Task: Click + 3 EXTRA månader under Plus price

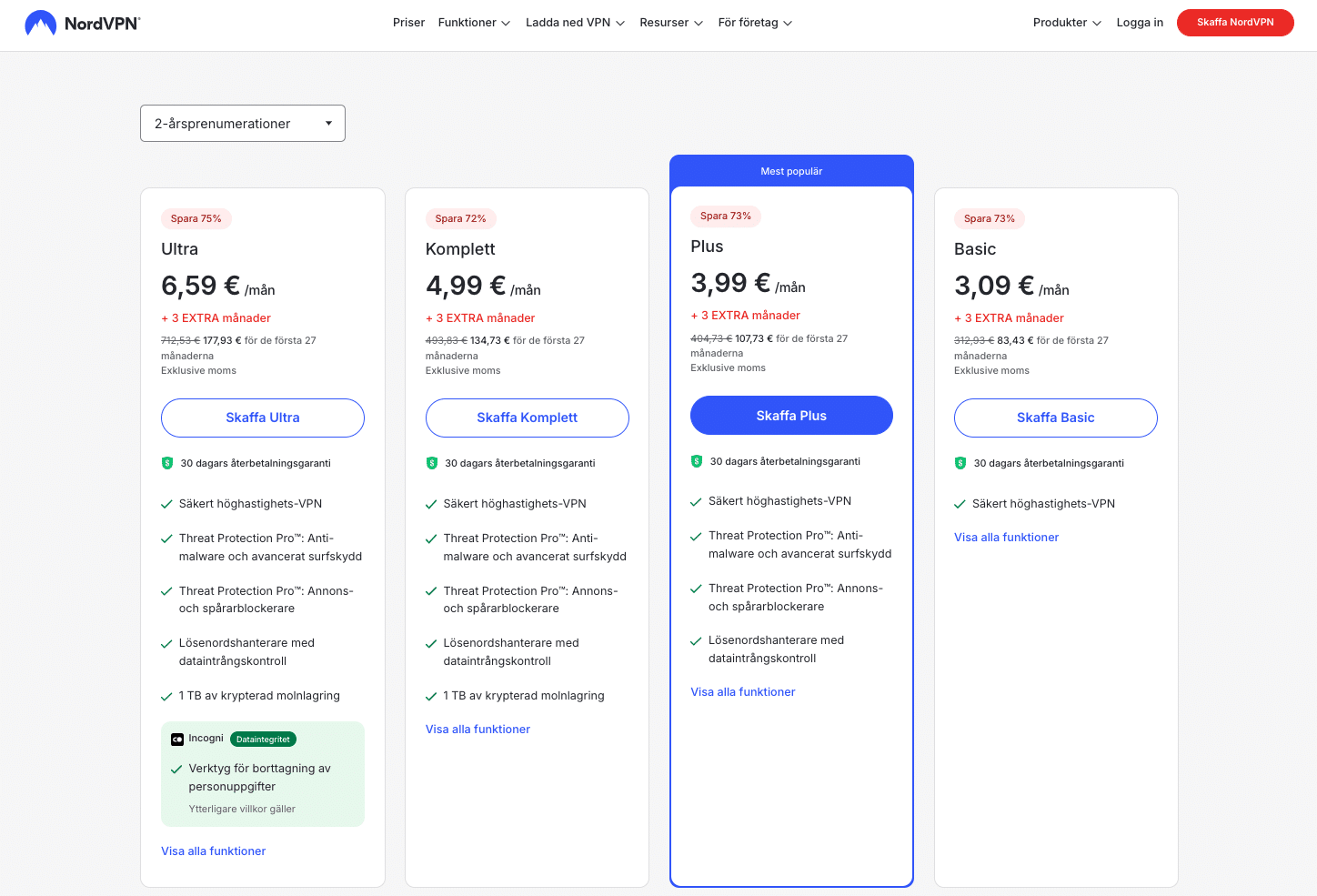Action: point(746,316)
